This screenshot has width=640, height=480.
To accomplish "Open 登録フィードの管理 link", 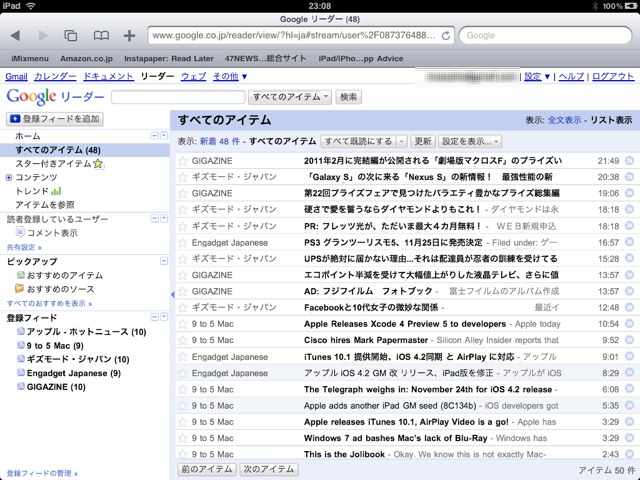I will (42, 473).
